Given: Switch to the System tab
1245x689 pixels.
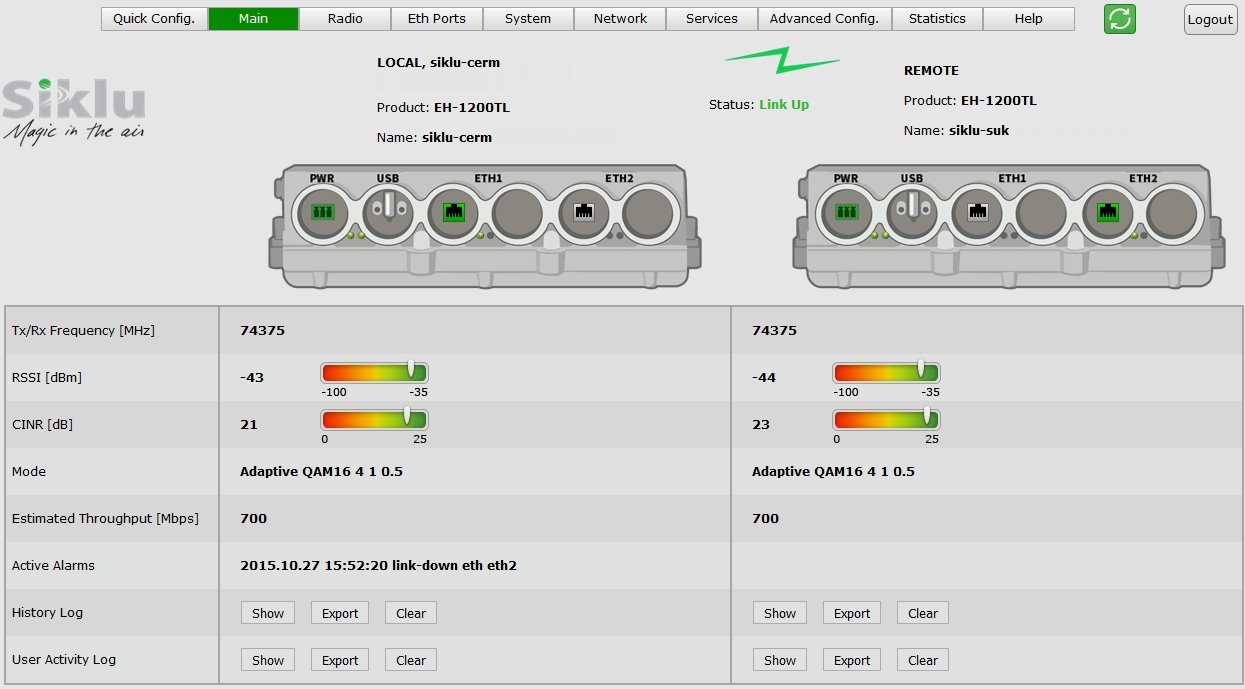Looking at the screenshot, I should (x=528, y=19).
